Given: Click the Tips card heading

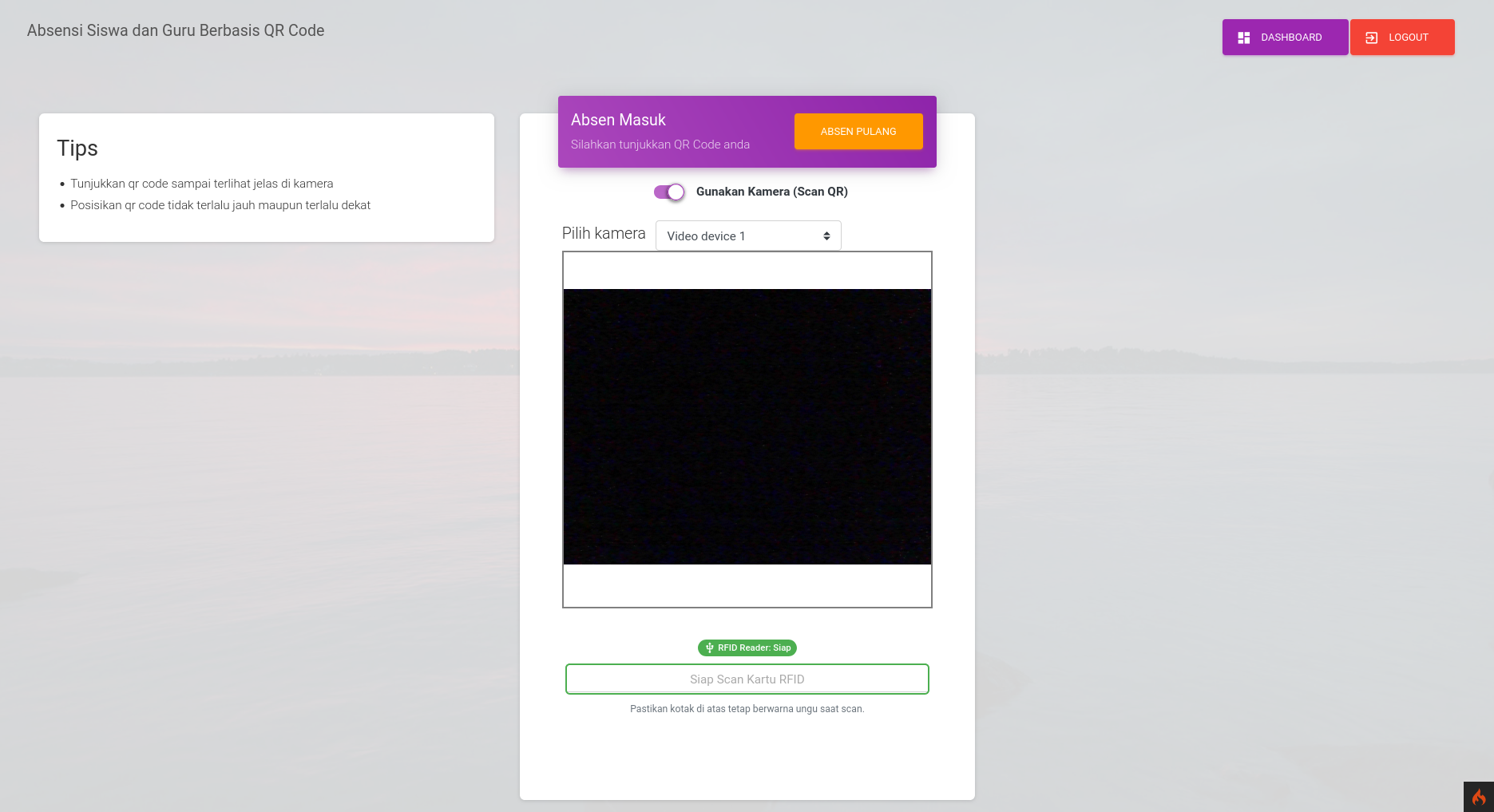Looking at the screenshot, I should [x=77, y=149].
